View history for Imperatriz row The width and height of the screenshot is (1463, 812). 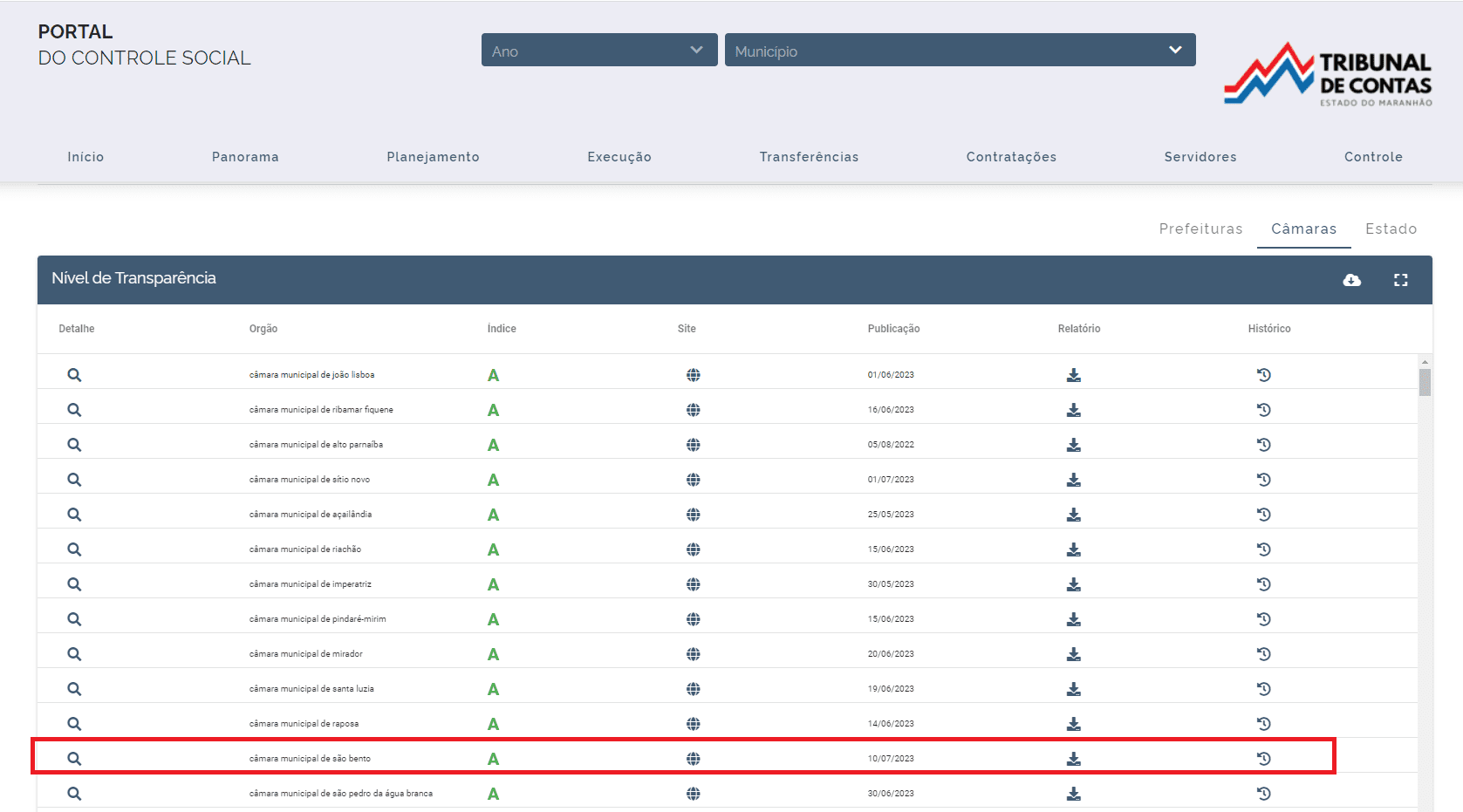pos(1264,584)
